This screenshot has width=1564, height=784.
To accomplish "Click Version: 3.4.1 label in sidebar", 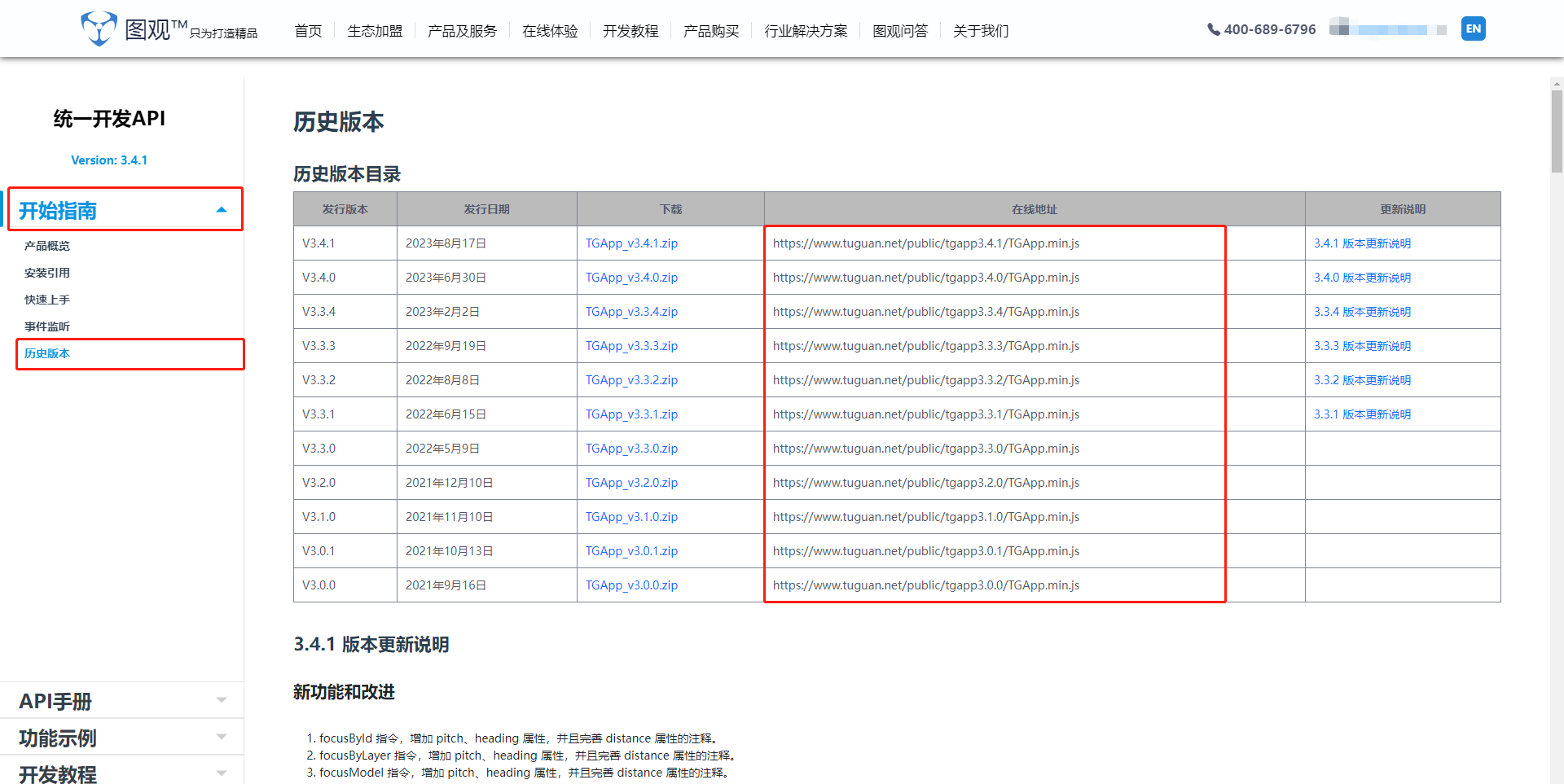I will tap(109, 160).
